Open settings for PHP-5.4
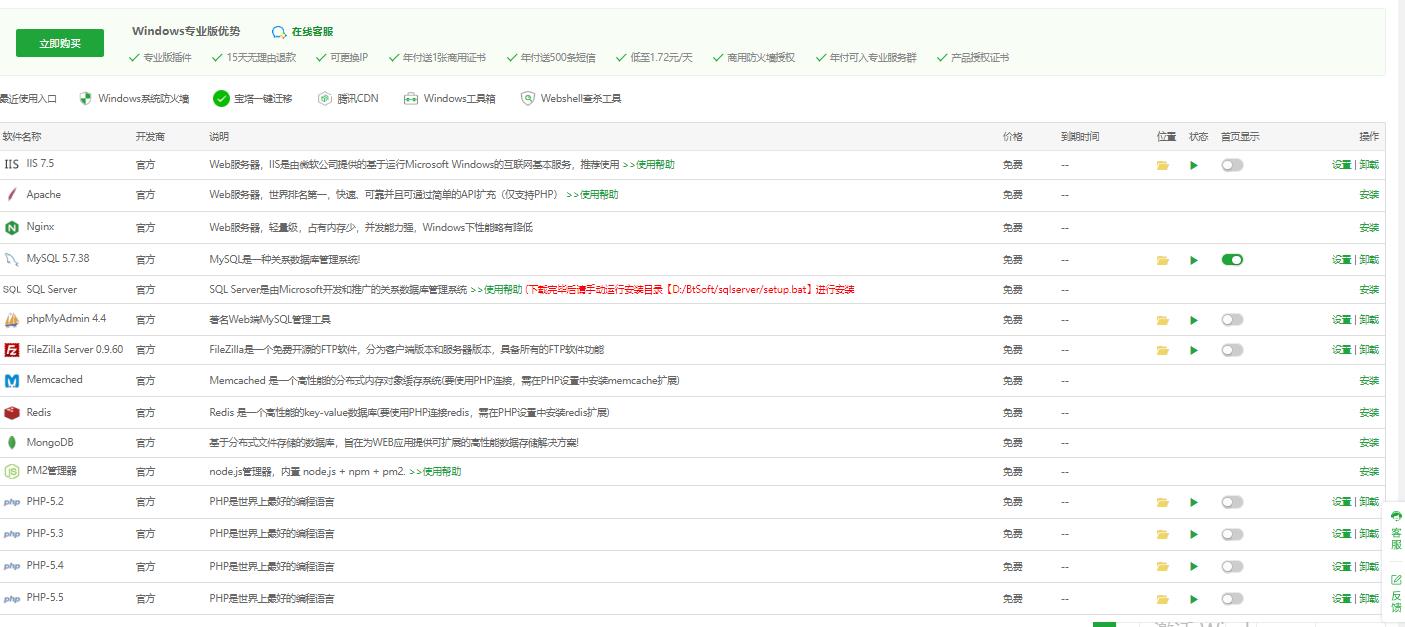 click(1341, 566)
